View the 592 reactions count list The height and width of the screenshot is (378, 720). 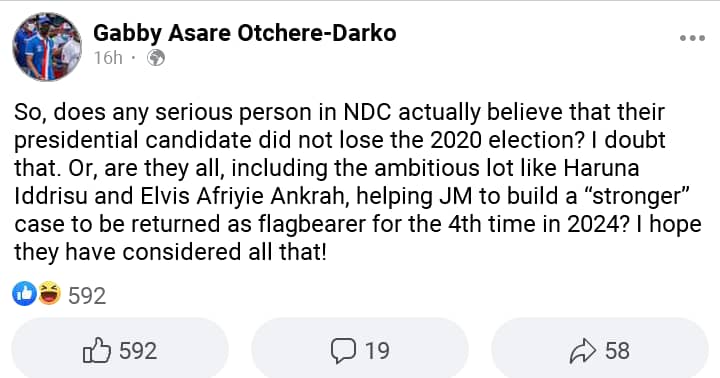pyautogui.click(x=87, y=295)
